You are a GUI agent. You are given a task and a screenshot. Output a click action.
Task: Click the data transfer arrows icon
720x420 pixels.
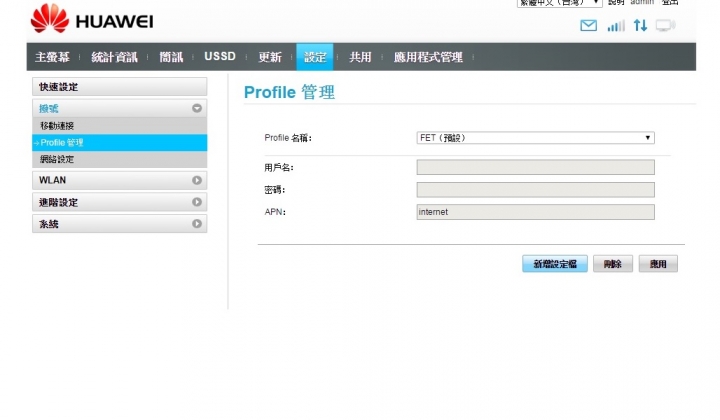pyautogui.click(x=641, y=25)
